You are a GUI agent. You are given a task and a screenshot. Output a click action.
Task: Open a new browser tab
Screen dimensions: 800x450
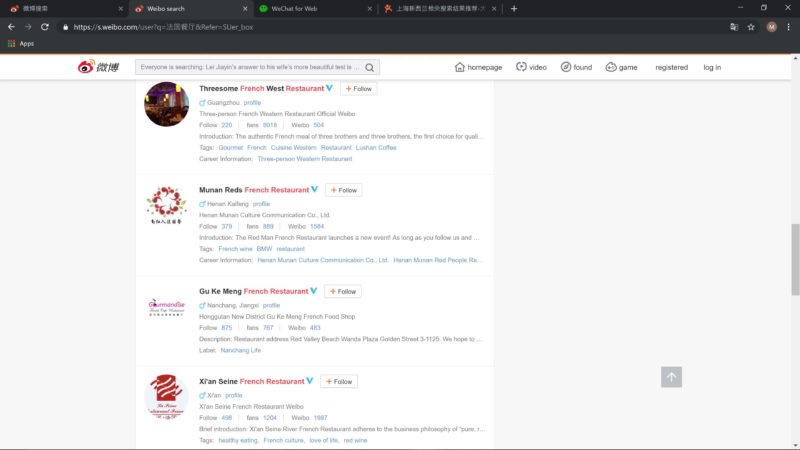pos(514,8)
